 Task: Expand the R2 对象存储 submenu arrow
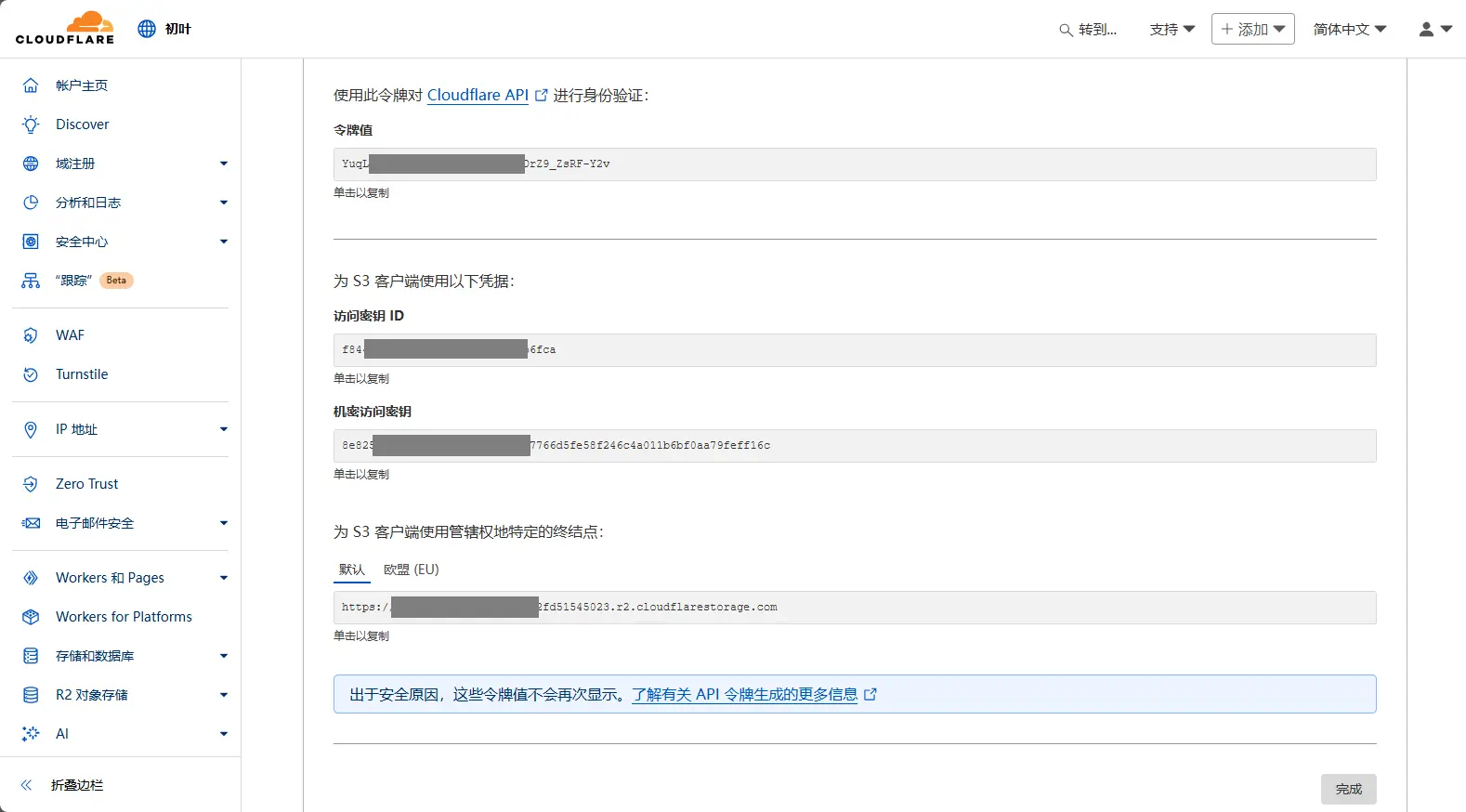tap(223, 695)
